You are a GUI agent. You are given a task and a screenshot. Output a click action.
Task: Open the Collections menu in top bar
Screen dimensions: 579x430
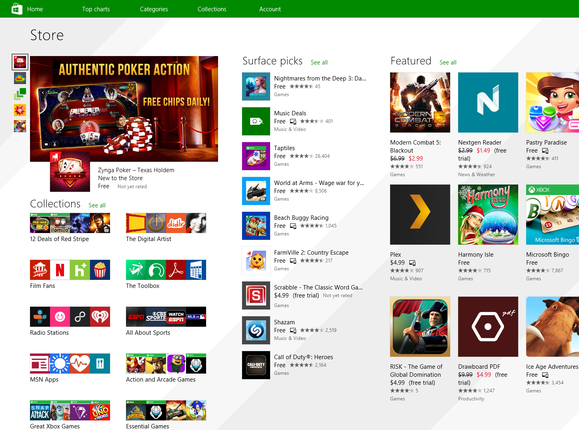(212, 9)
